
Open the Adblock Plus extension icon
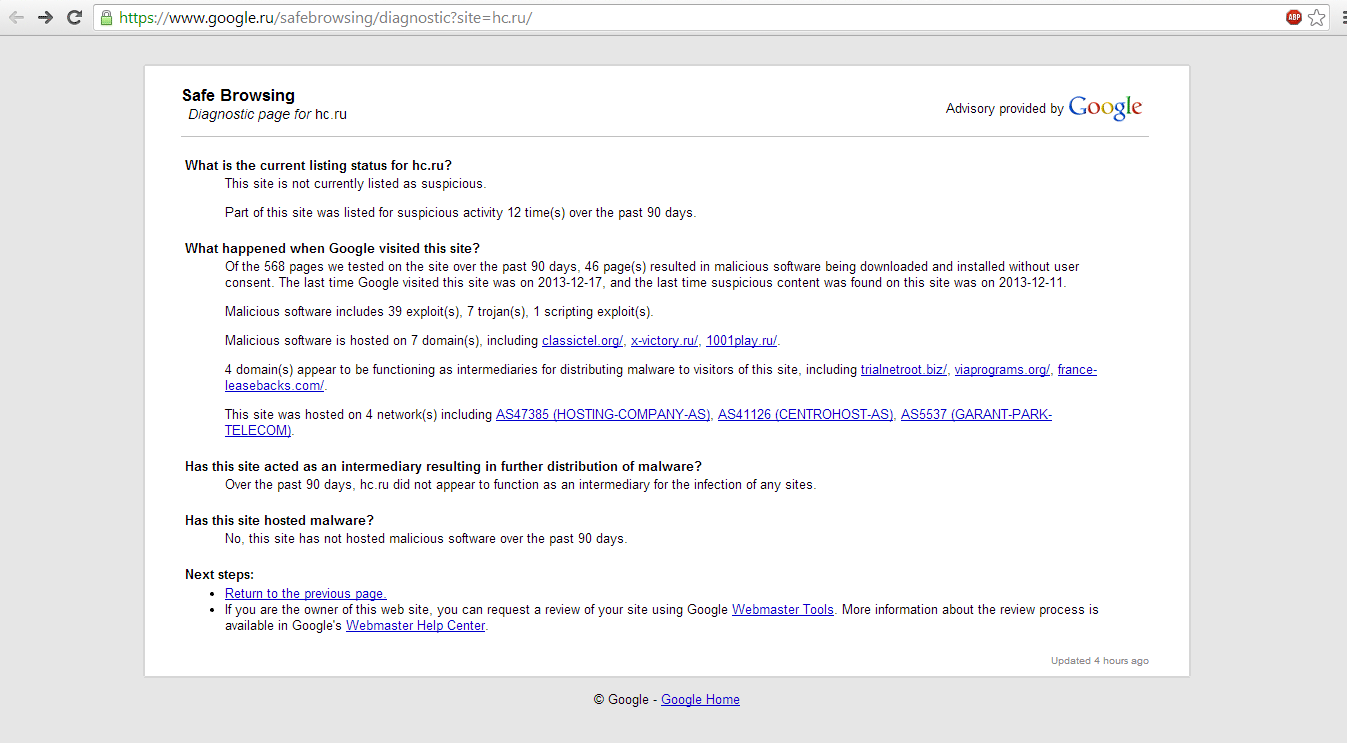[x=1294, y=17]
